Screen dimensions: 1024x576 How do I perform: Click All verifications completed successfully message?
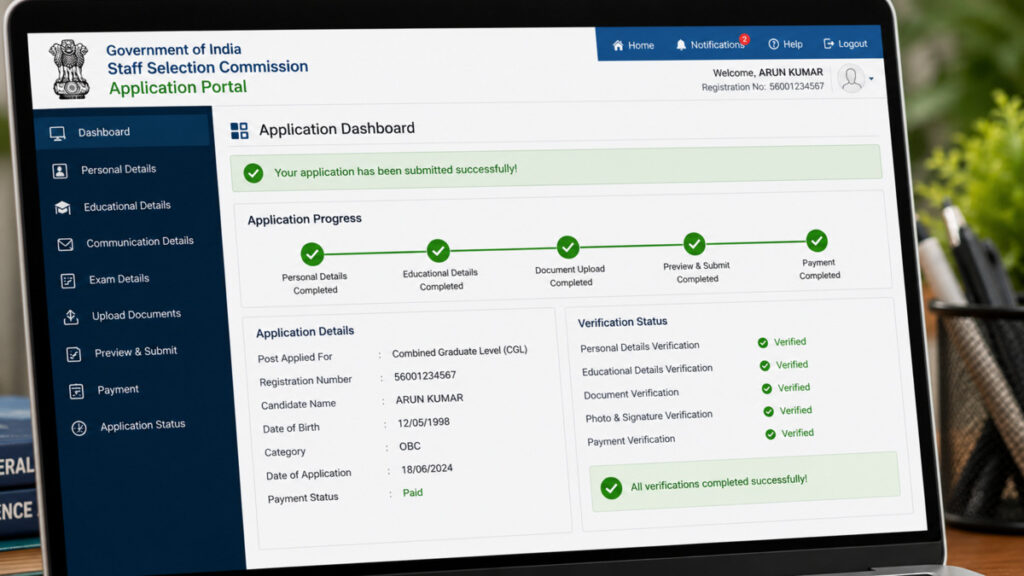click(718, 483)
